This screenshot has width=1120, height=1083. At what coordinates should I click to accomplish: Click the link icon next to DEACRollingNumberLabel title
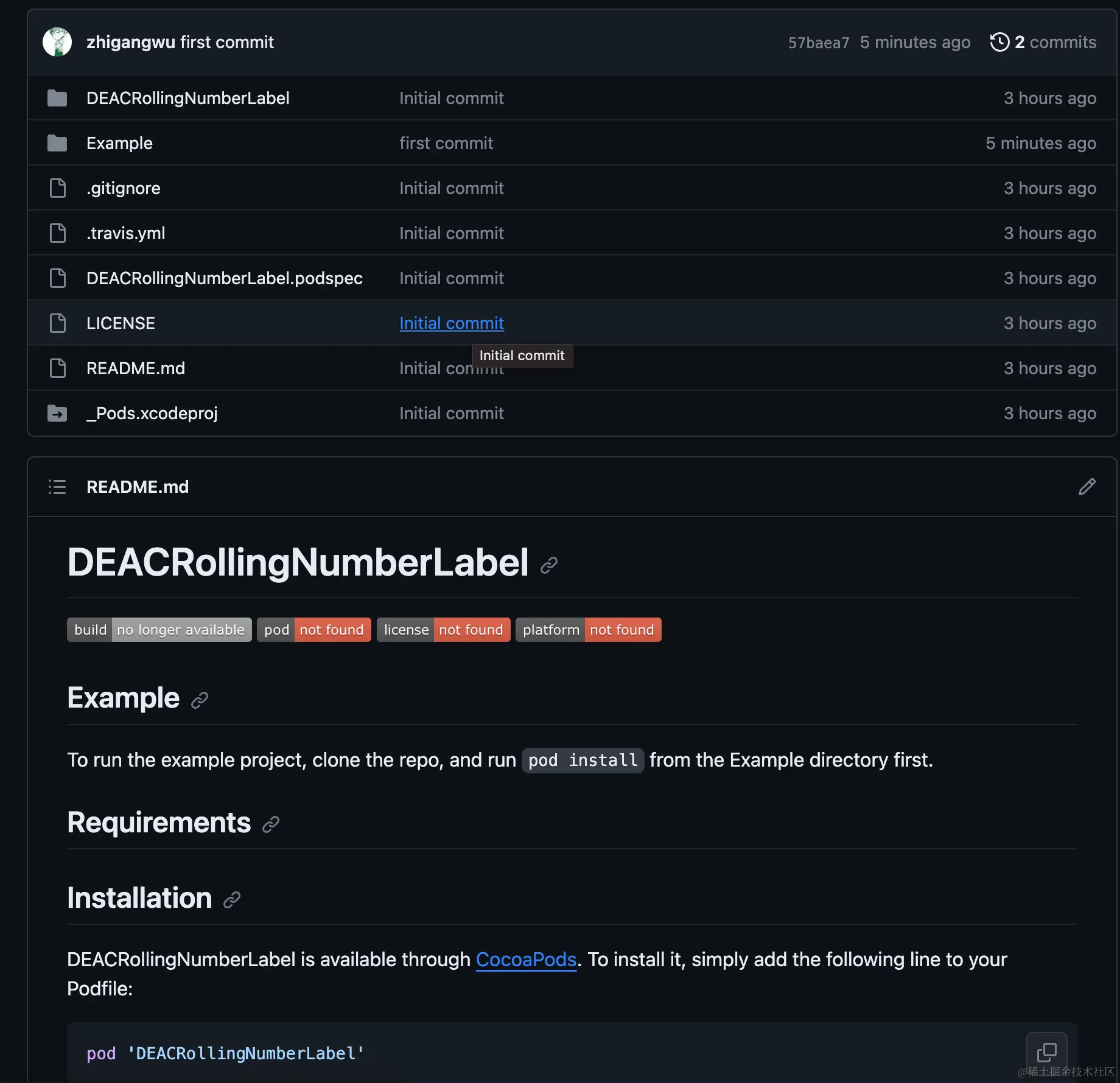(549, 565)
